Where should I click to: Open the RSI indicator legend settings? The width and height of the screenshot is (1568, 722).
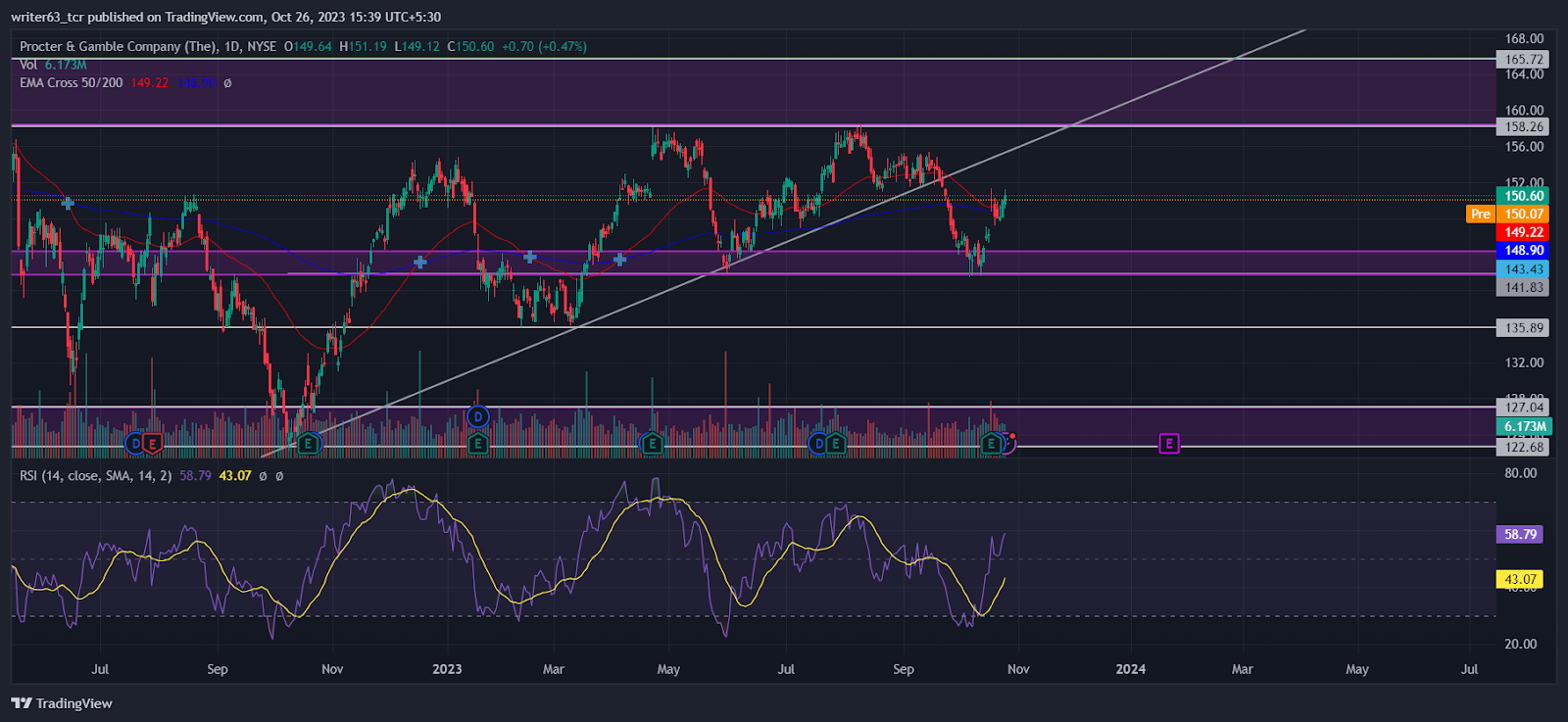(96, 475)
